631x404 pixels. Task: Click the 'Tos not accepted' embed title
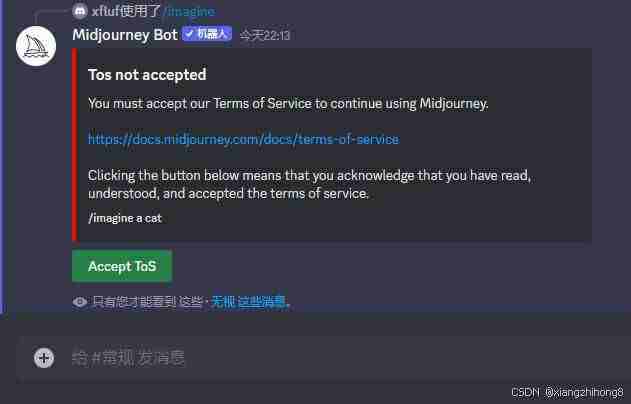(x=147, y=75)
